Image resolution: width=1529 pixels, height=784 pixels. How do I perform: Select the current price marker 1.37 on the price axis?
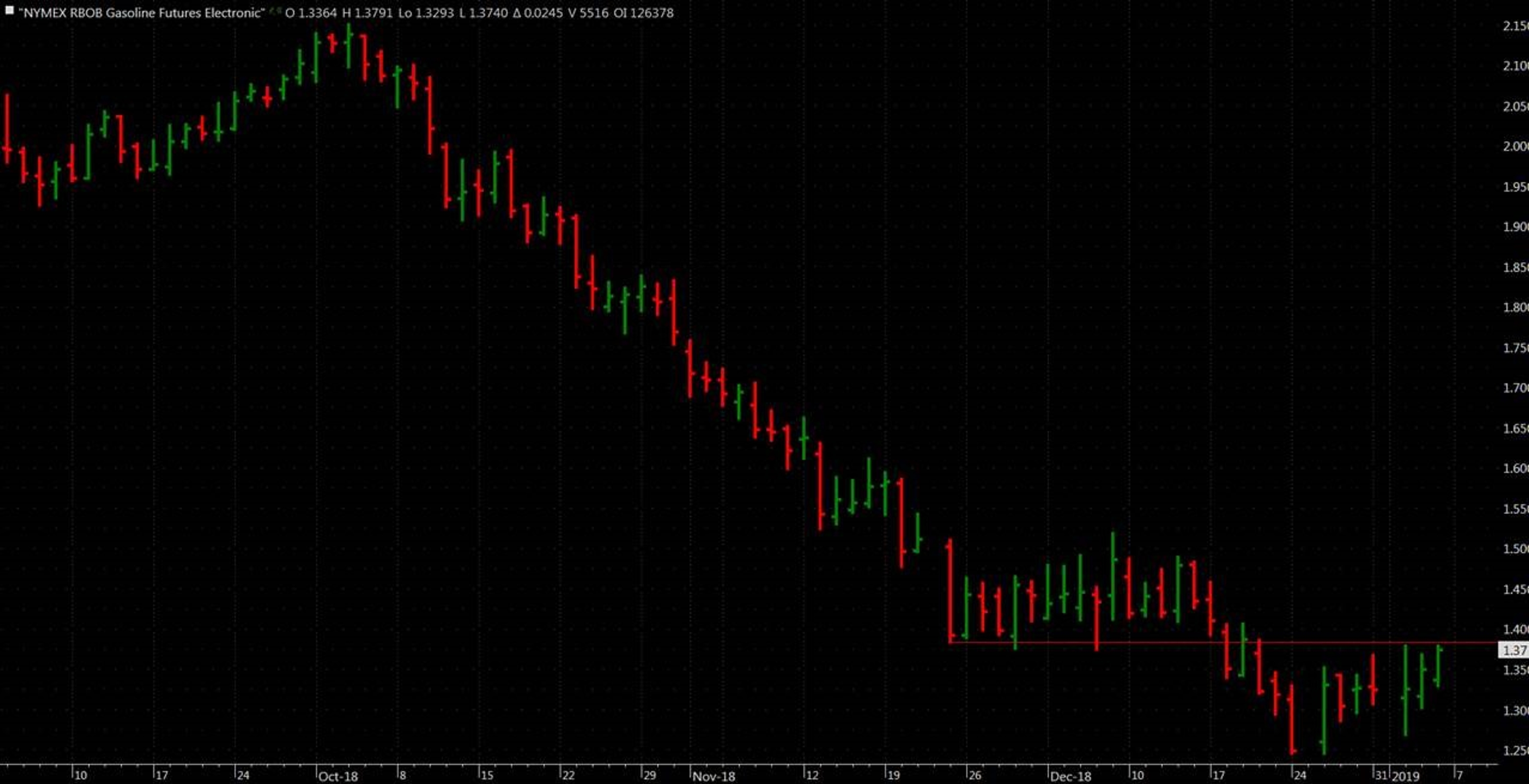click(x=1513, y=650)
